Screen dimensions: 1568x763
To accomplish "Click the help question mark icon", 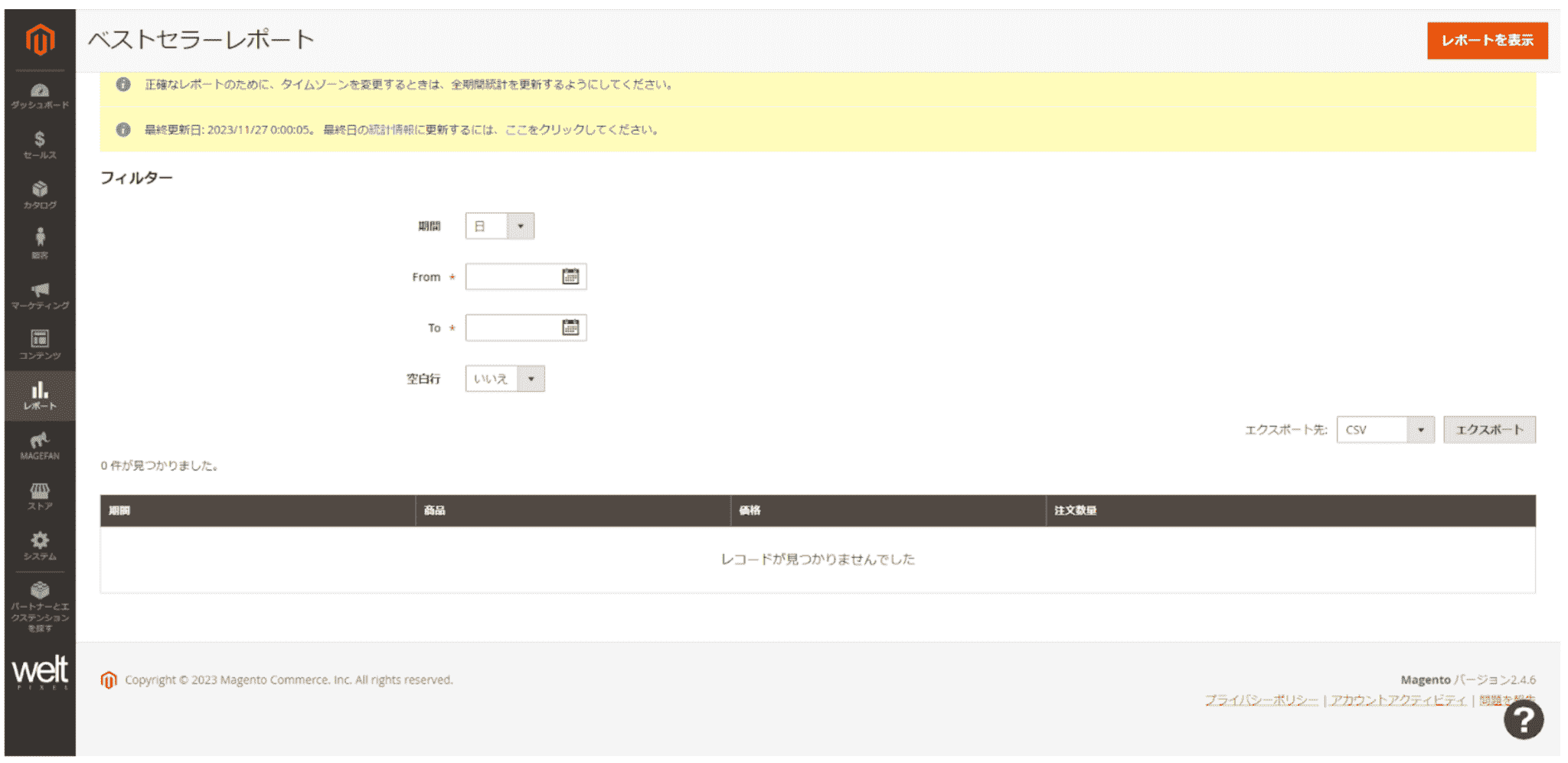I will (x=1523, y=719).
